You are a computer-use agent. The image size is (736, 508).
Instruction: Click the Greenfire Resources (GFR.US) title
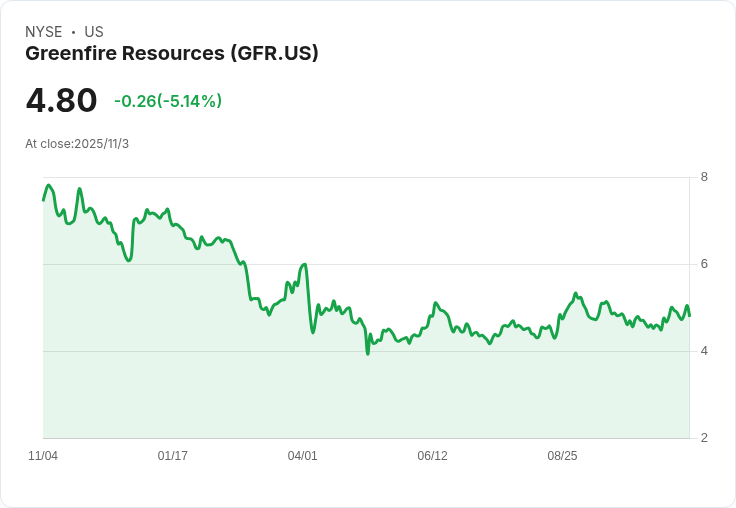(x=172, y=53)
